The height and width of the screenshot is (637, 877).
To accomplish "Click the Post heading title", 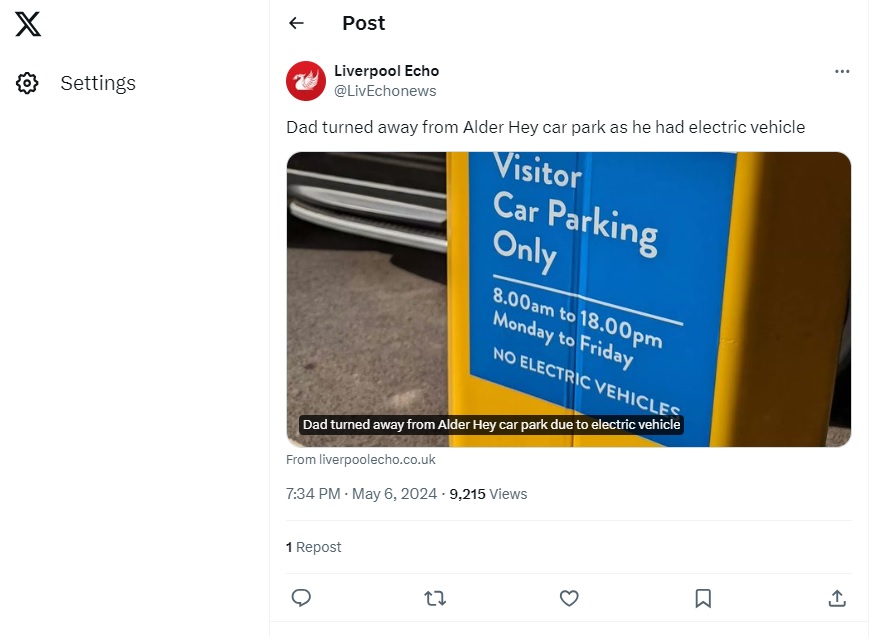I will tap(363, 23).
